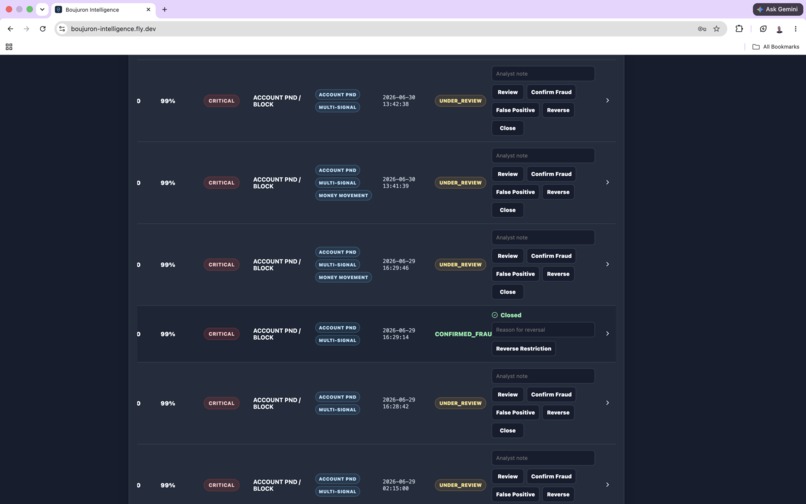Click the address bar URL
Screen dimensions: 806x504
[114, 29]
